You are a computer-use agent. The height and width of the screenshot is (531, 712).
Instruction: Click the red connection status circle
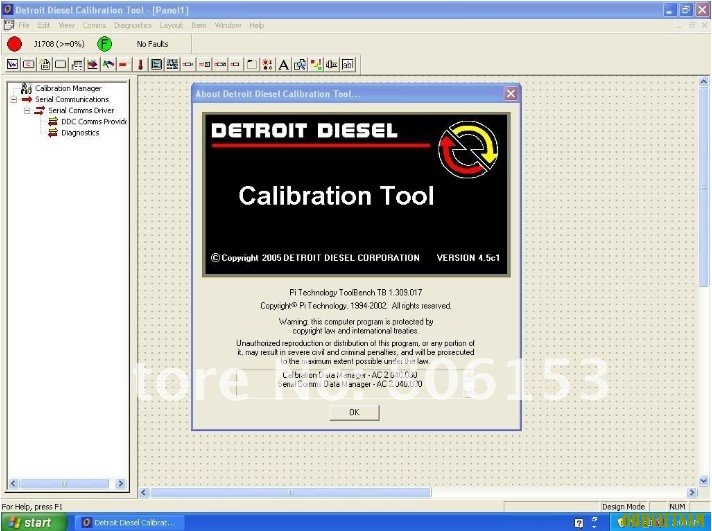click(15, 44)
